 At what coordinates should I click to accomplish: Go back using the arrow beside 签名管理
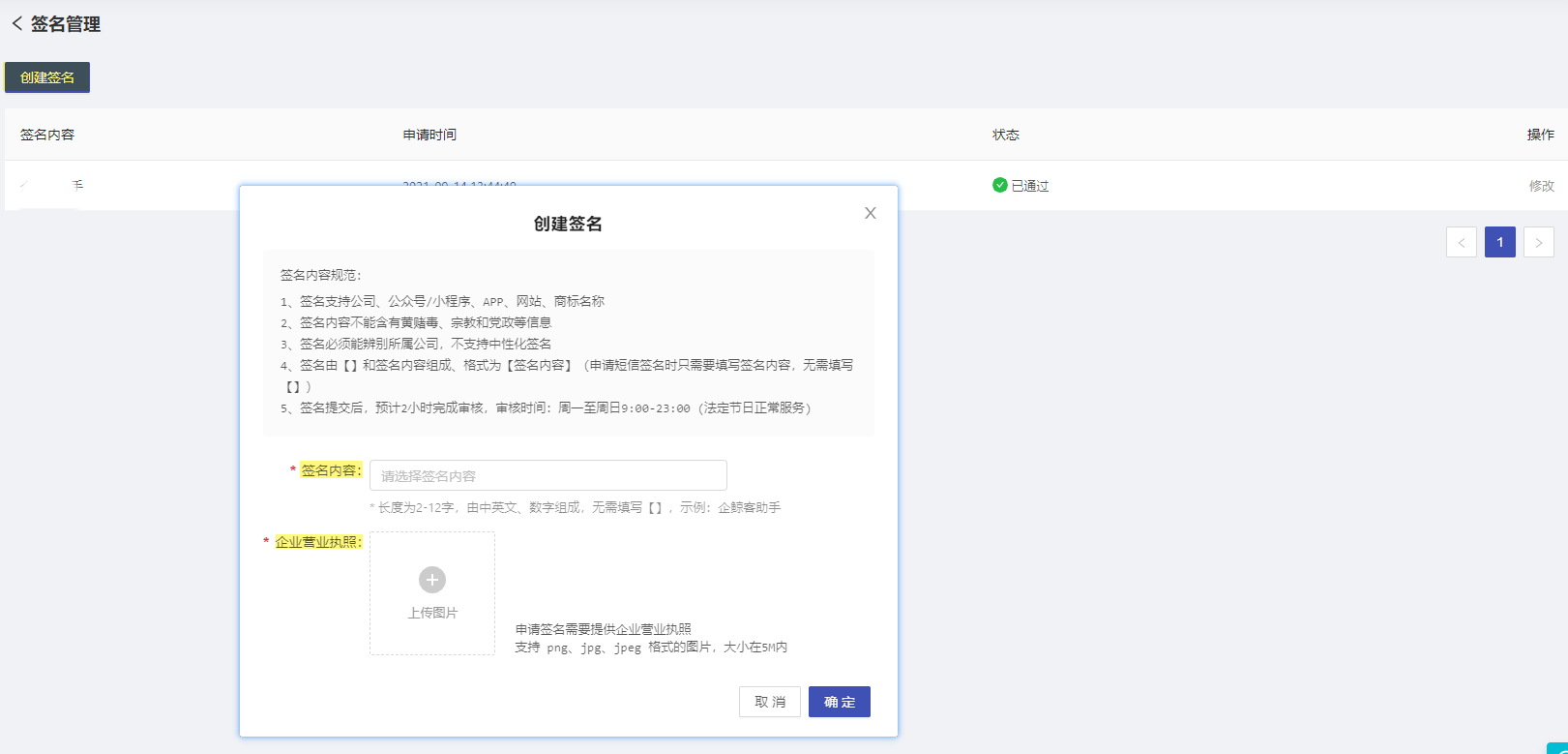click(16, 24)
